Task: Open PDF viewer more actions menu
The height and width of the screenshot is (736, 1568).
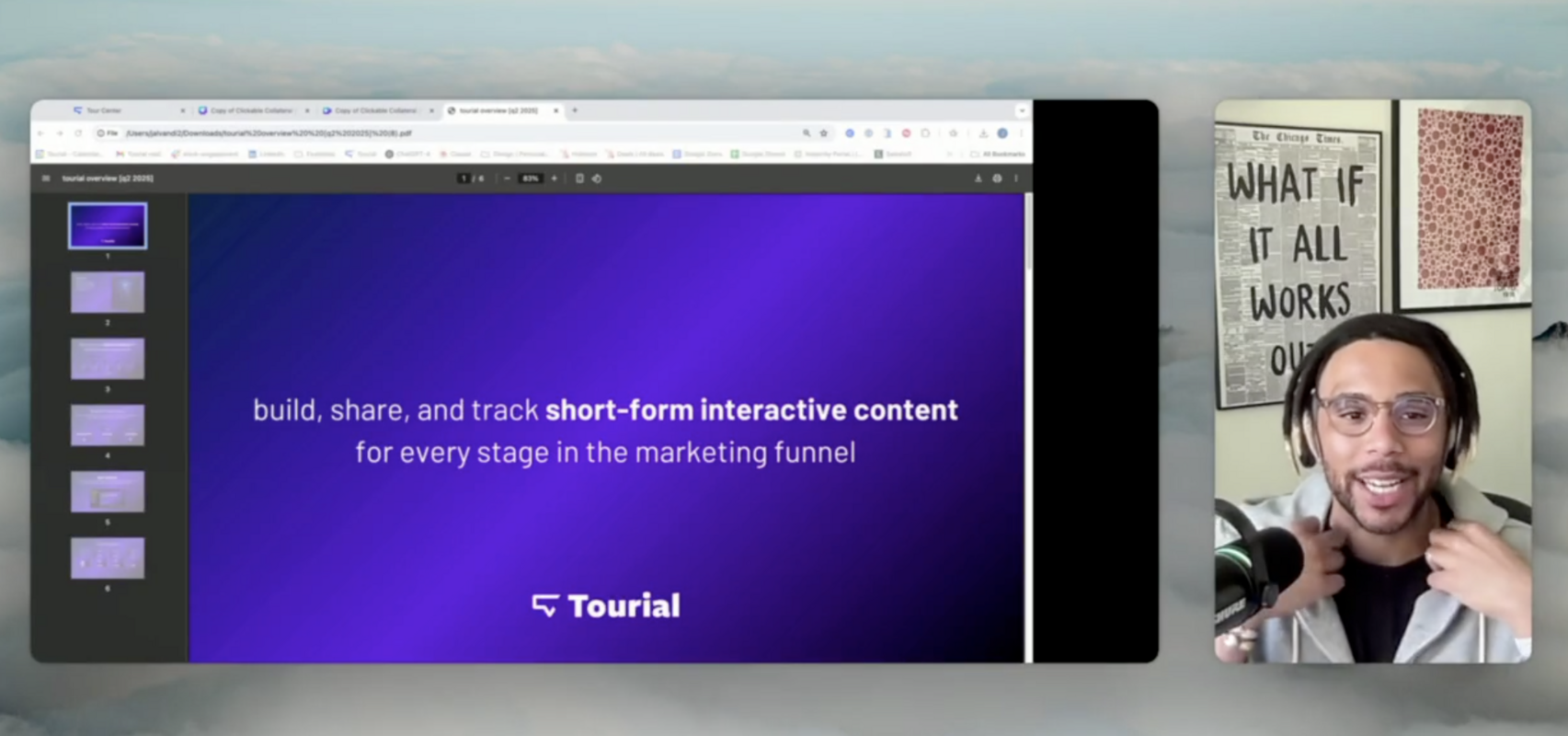Action: tap(1016, 178)
